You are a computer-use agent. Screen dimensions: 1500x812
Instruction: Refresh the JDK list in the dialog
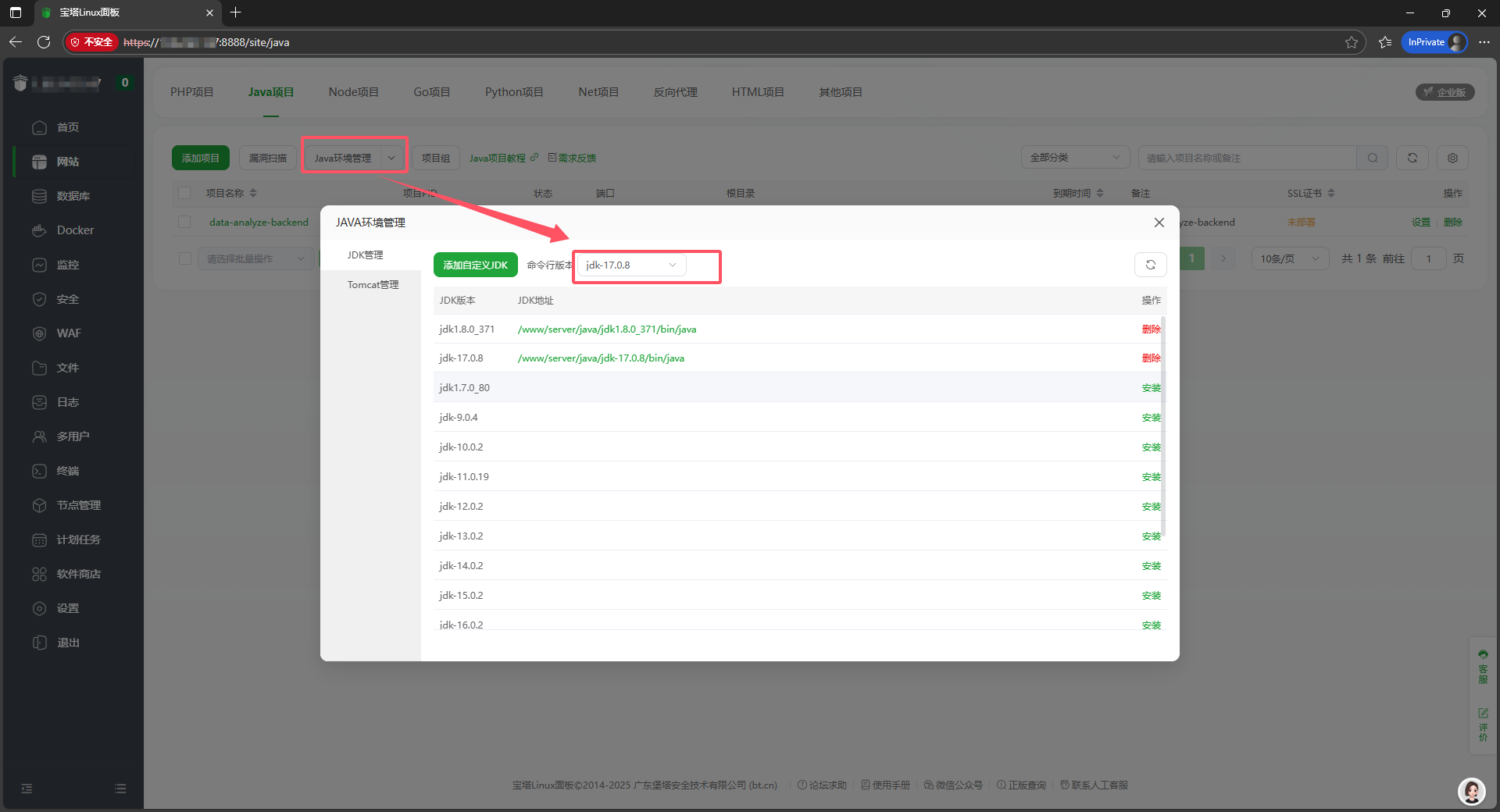click(x=1150, y=265)
